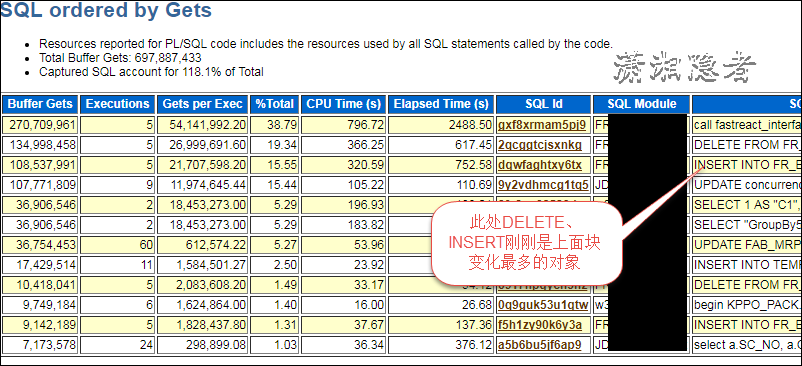
Task: Select Buffer Gets value 107,771,809
Action: coord(42,185)
